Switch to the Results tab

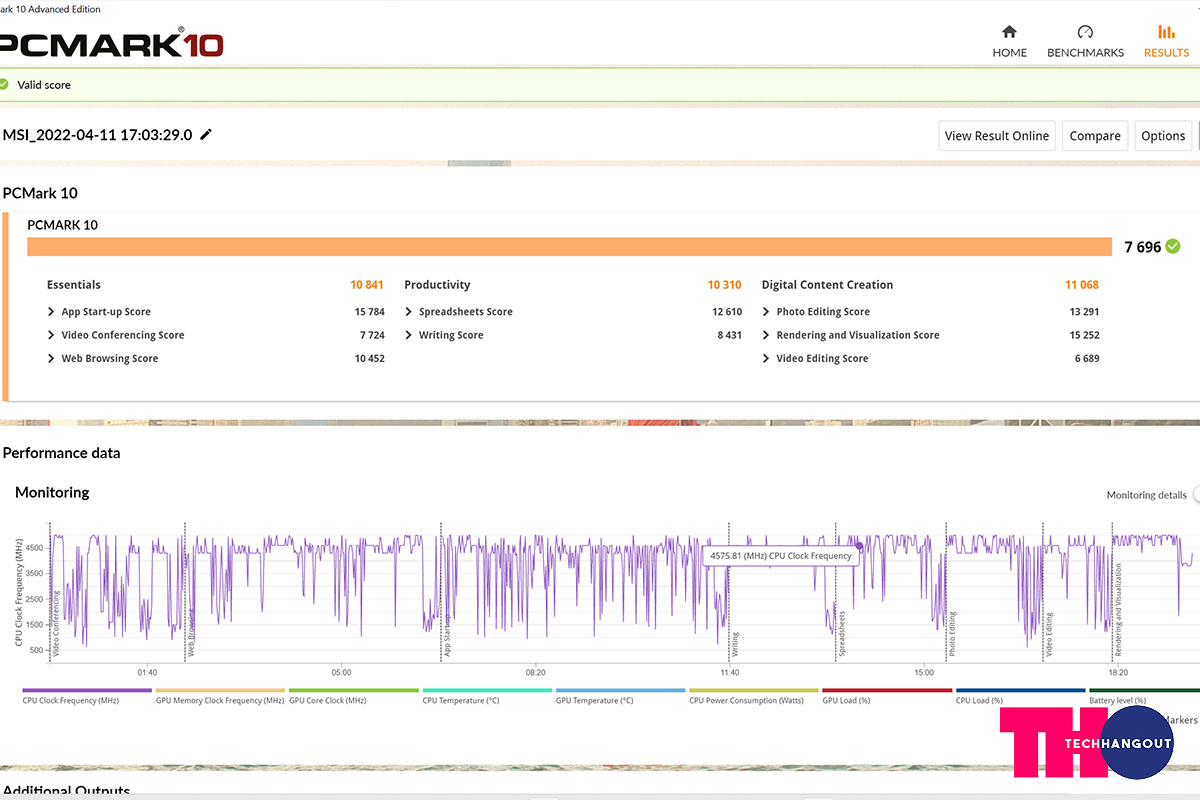tap(1166, 41)
